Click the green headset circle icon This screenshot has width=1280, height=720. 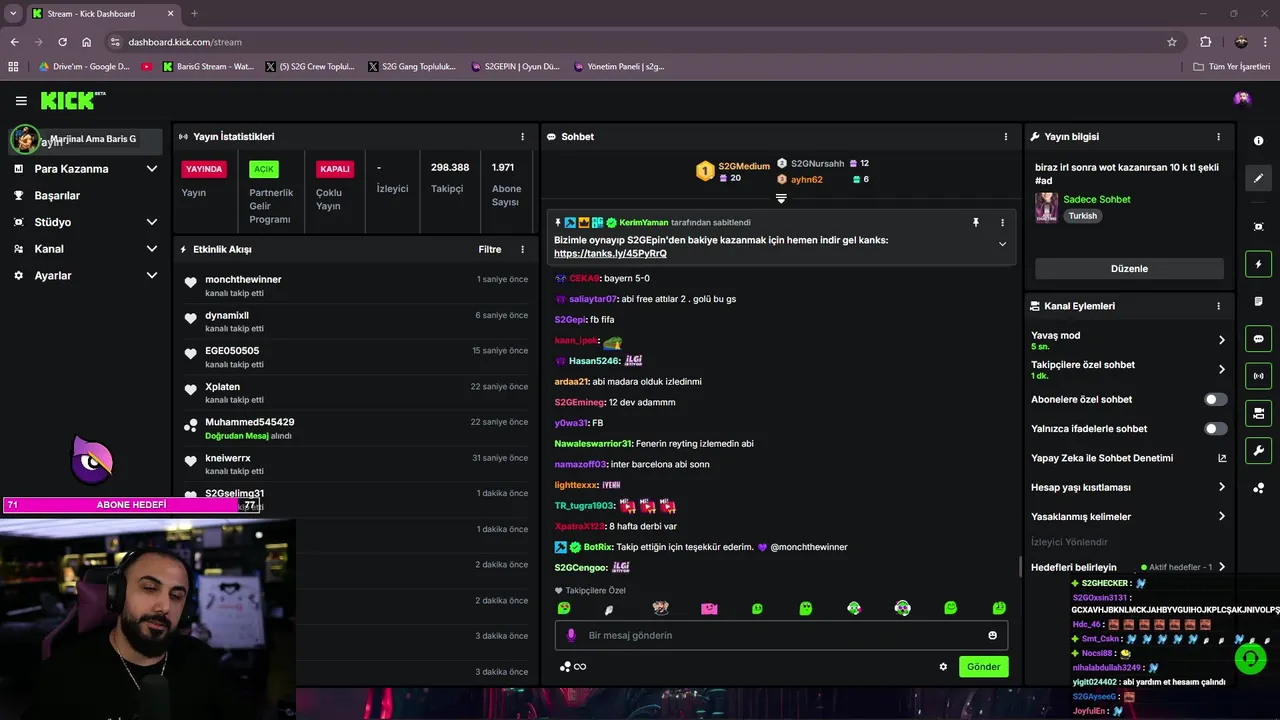(x=1250, y=658)
